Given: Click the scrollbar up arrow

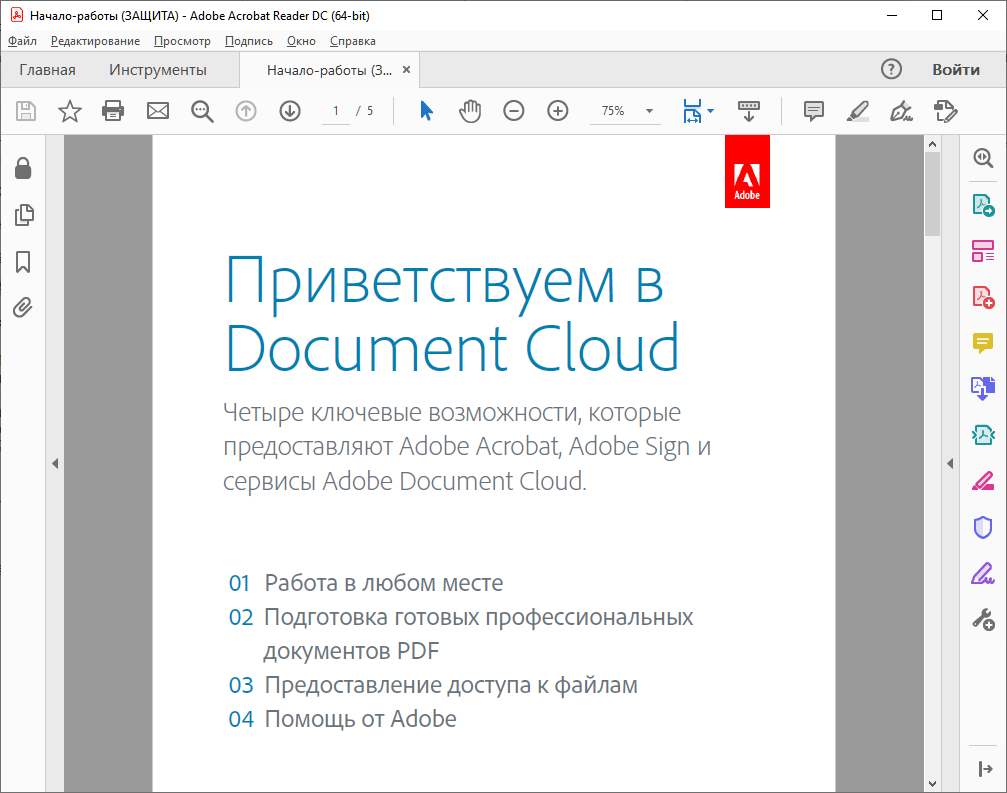Looking at the screenshot, I should [x=933, y=144].
